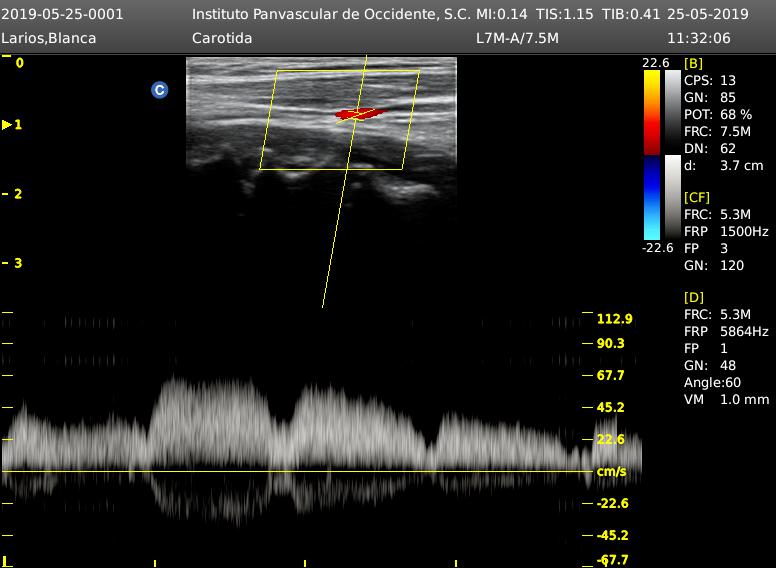Screen dimensions: 776x568
Task: Click the [D] Doppler section header
Action: [x=694, y=297]
